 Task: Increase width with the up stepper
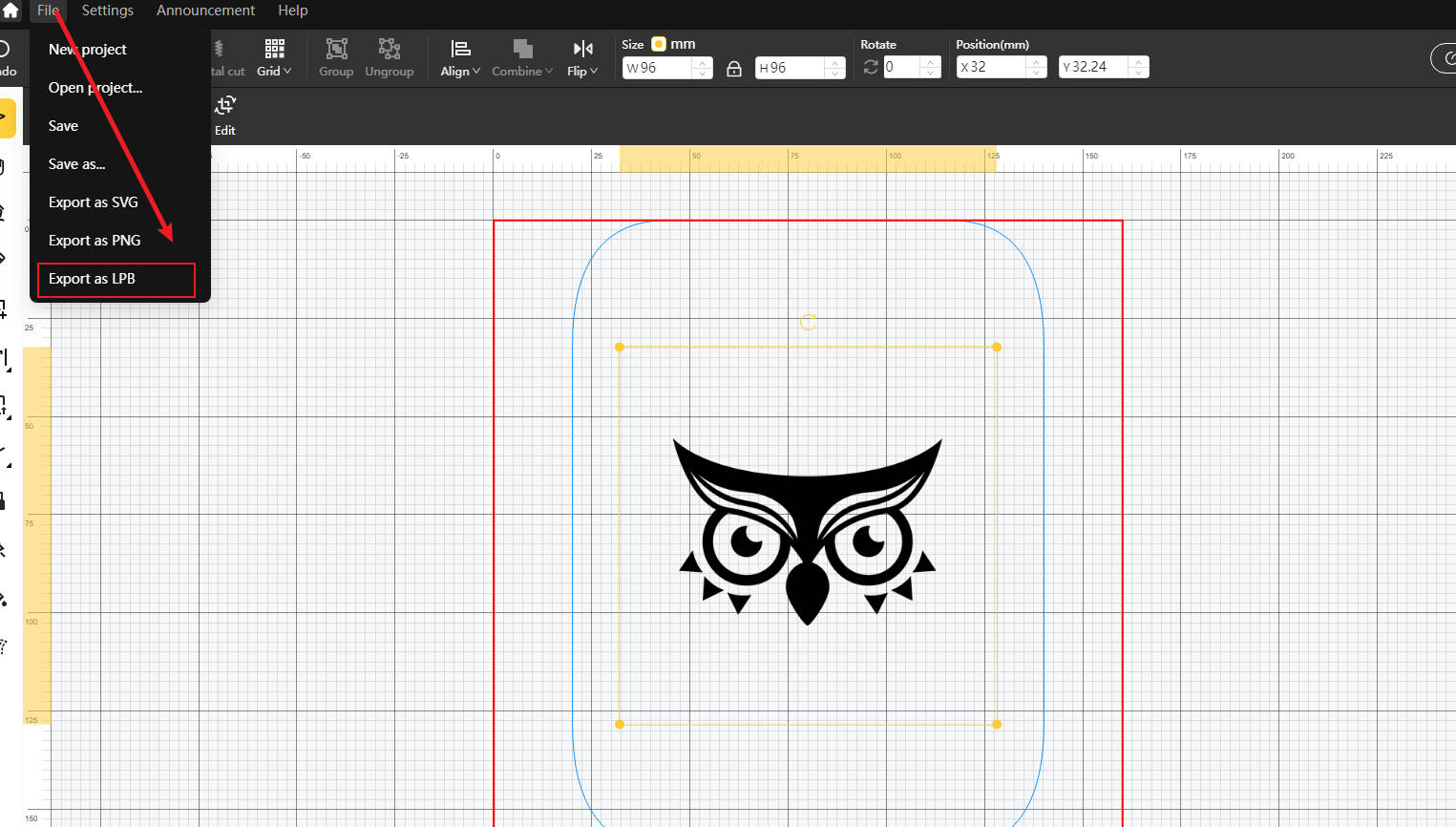coord(703,63)
